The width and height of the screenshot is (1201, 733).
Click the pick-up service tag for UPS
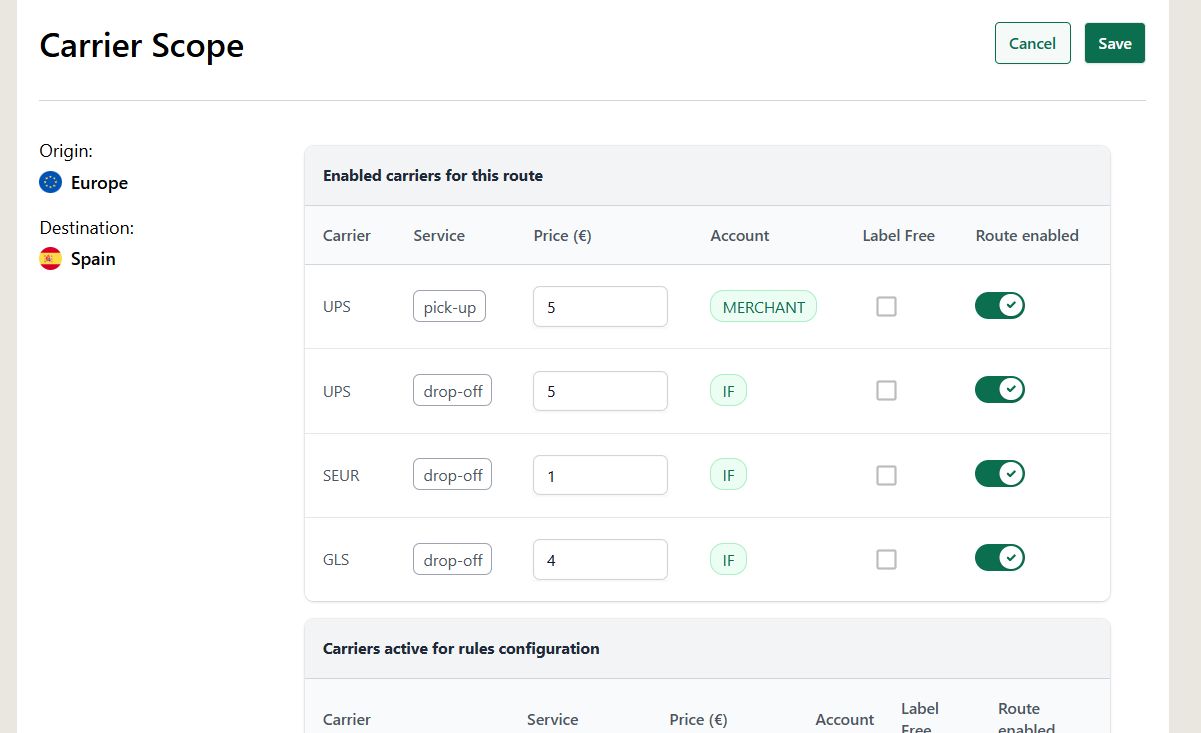pos(449,307)
